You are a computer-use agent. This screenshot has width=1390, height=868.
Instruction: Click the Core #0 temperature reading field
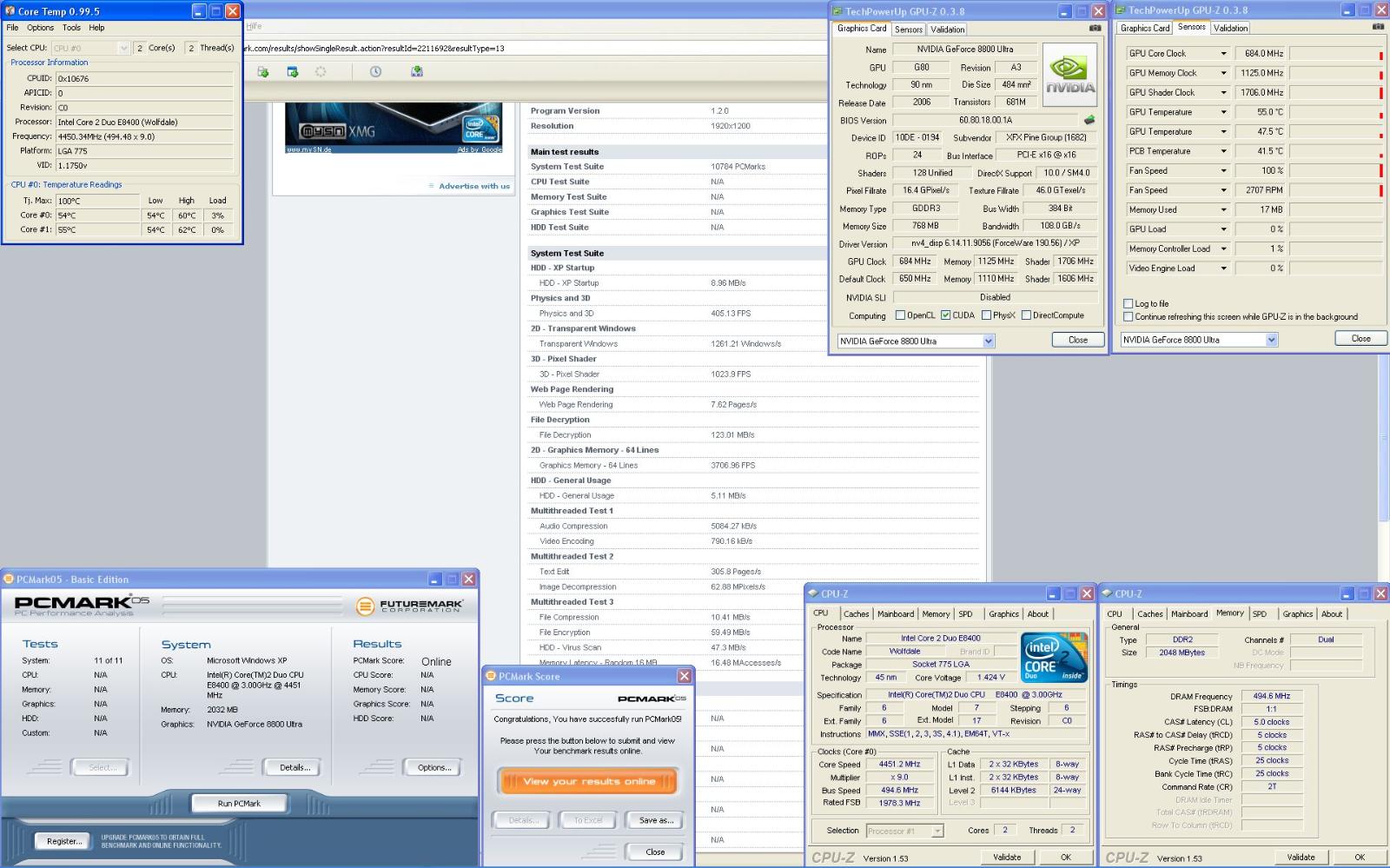coord(97,215)
